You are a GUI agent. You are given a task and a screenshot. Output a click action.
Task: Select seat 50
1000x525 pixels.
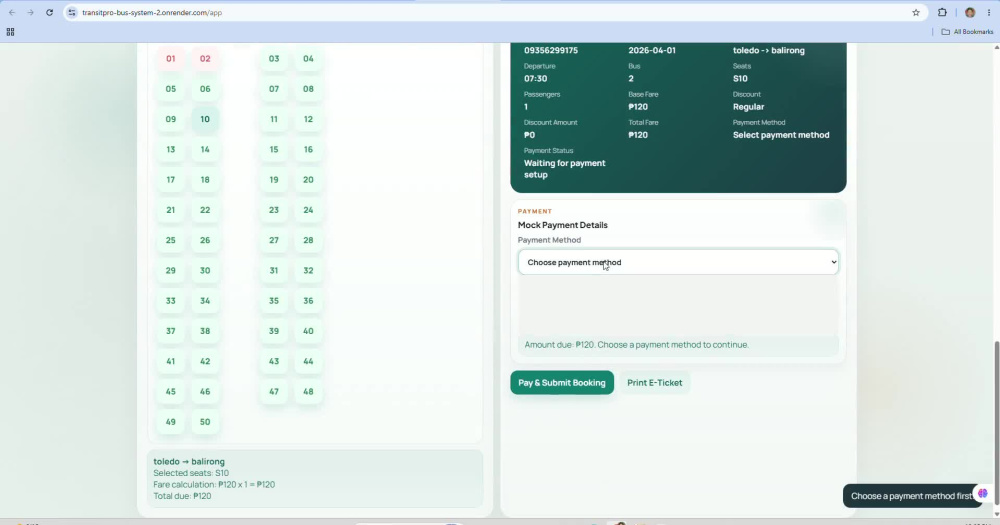point(205,422)
